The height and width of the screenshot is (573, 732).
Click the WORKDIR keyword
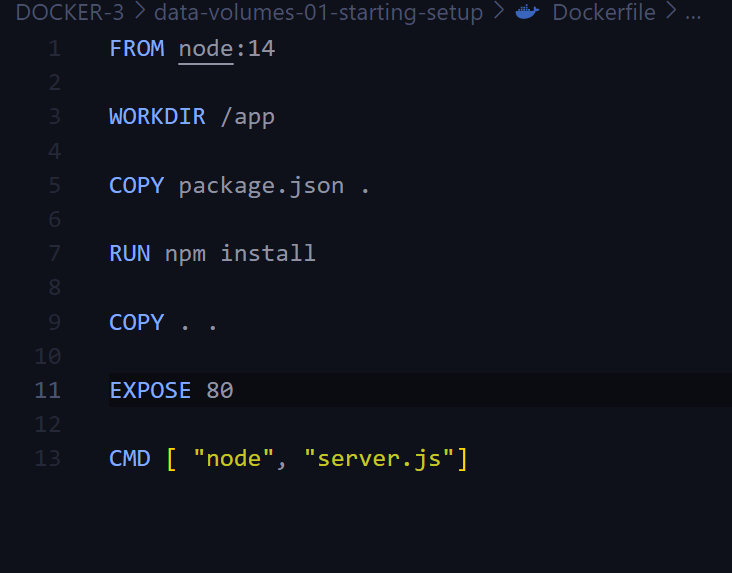(157, 117)
